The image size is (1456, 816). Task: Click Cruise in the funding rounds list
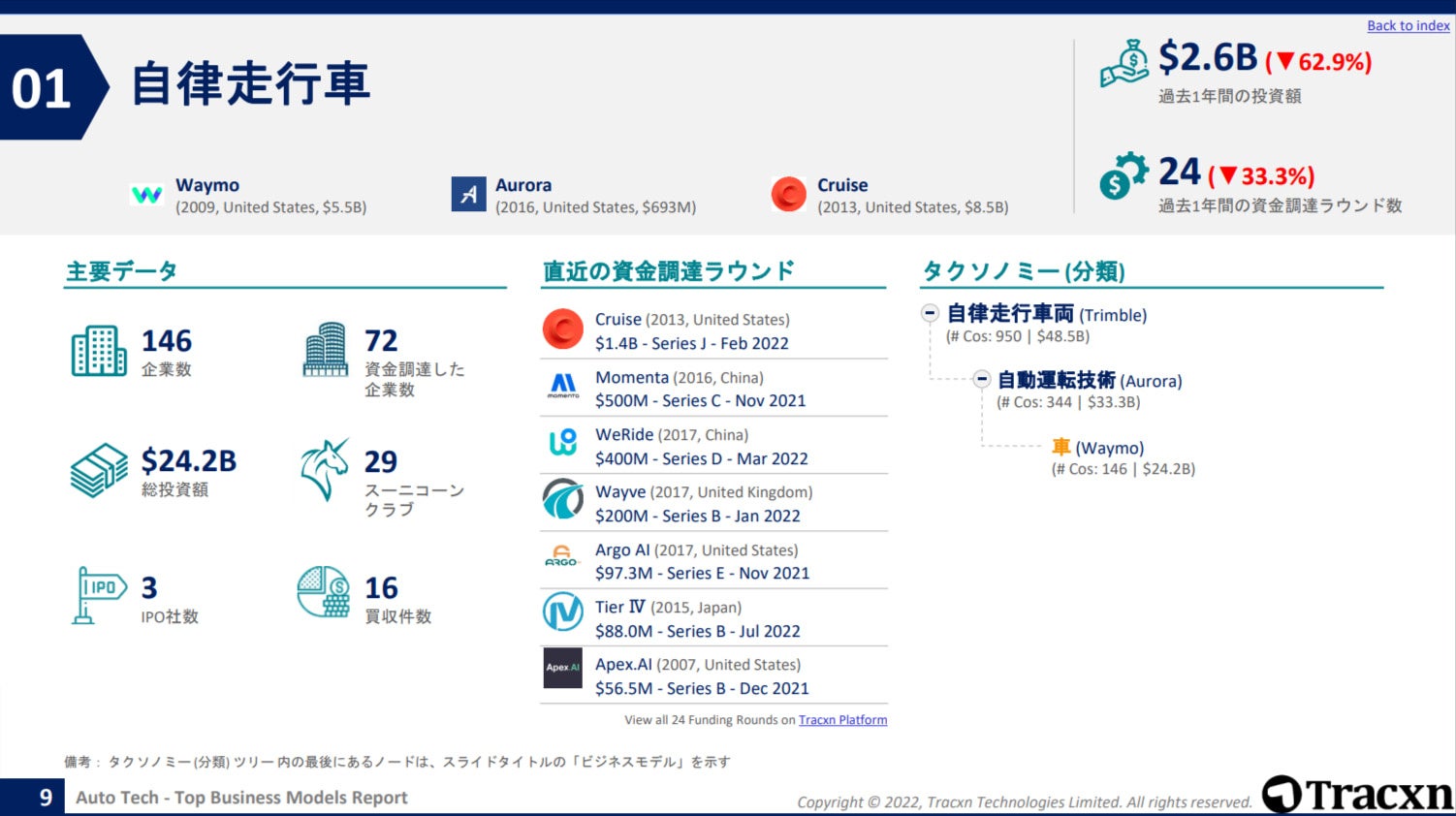618,319
